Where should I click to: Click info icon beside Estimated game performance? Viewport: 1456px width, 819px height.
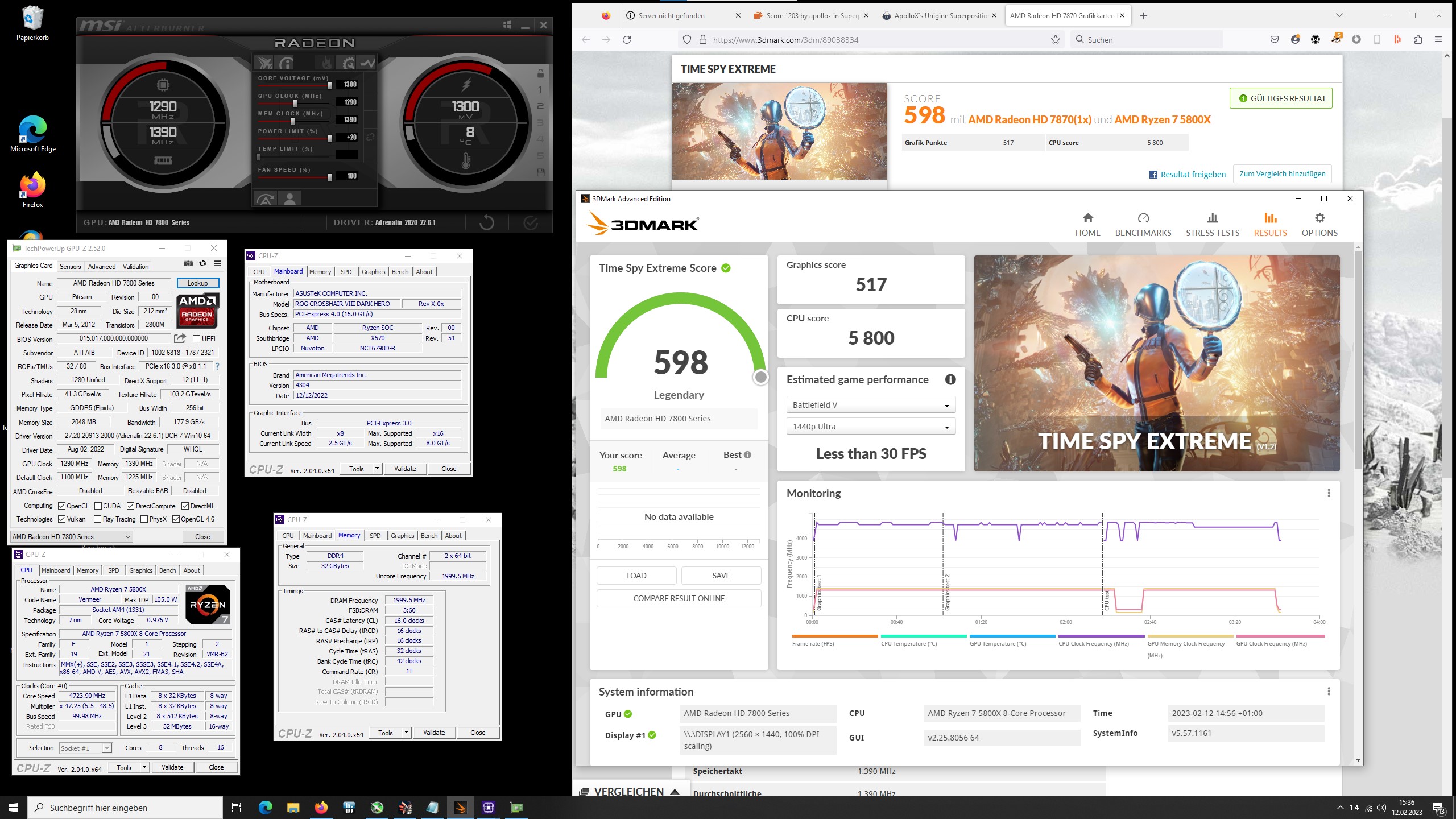(950, 379)
